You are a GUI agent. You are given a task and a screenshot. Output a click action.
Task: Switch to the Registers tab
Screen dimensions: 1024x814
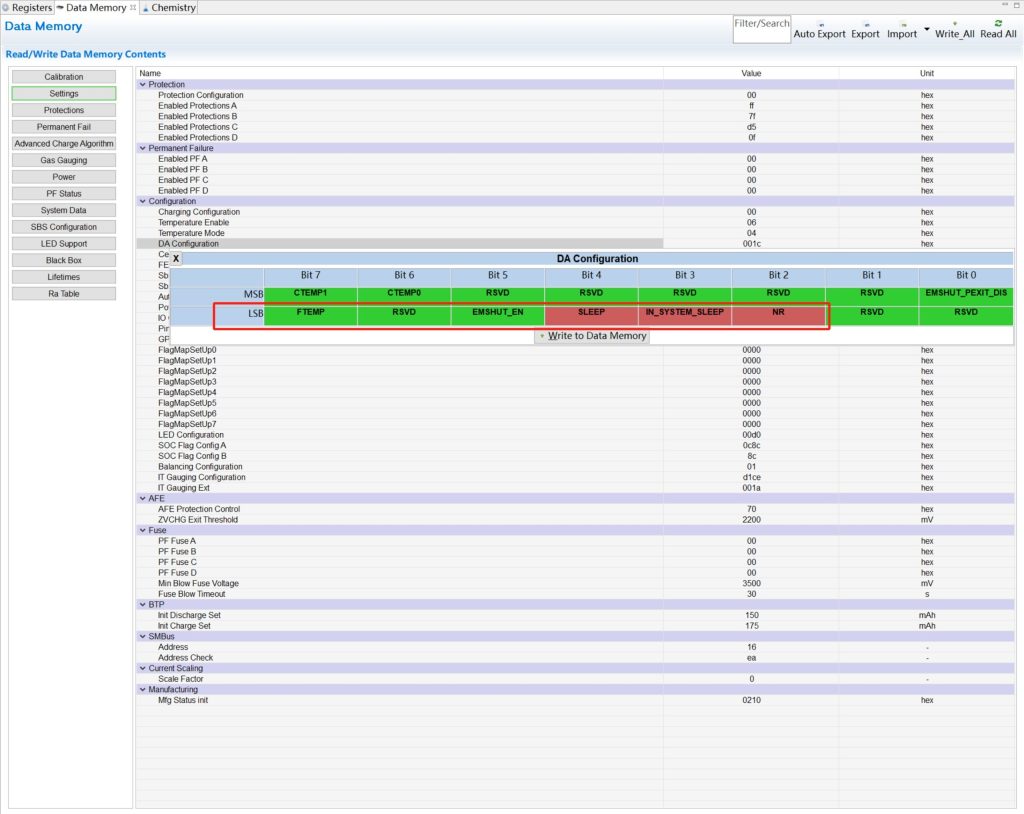pos(31,8)
